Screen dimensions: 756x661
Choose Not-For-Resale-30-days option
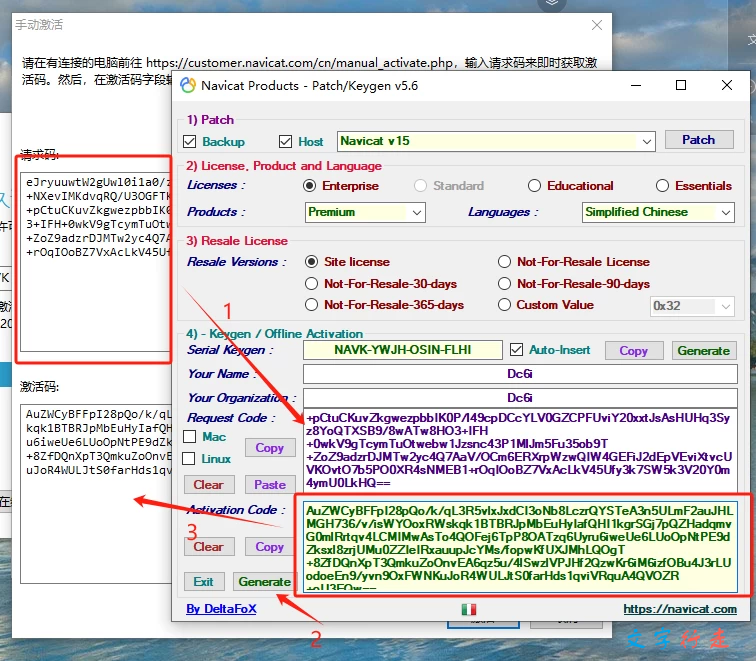[311, 283]
